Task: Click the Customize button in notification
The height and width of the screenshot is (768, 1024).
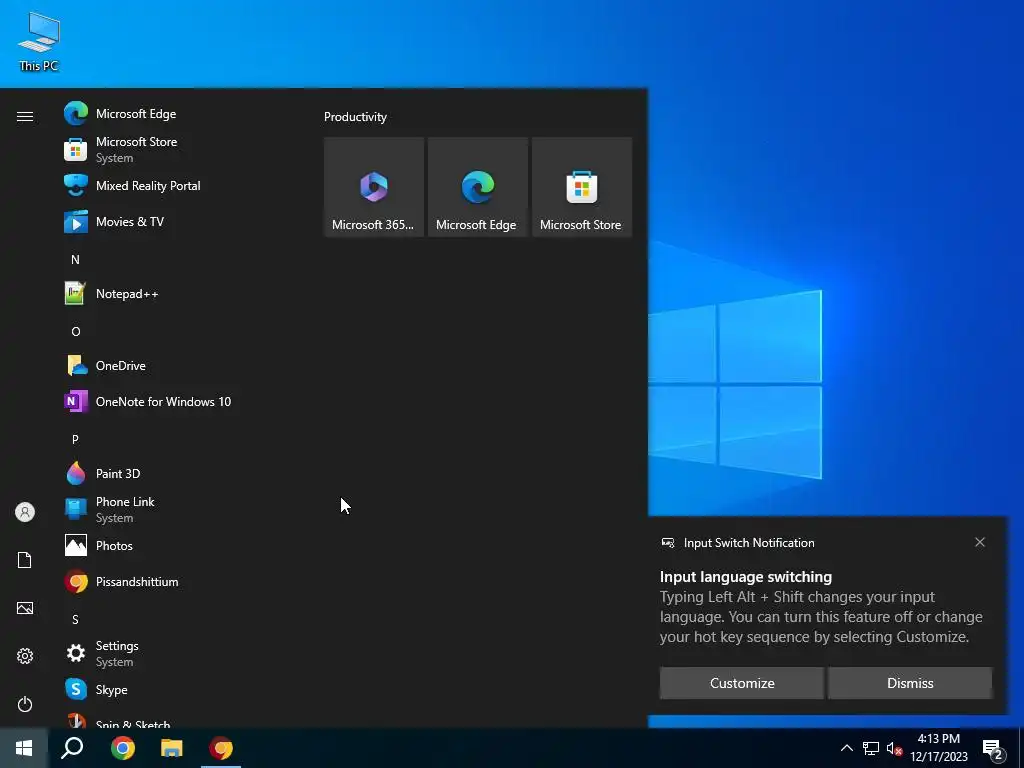Action: tap(742, 683)
